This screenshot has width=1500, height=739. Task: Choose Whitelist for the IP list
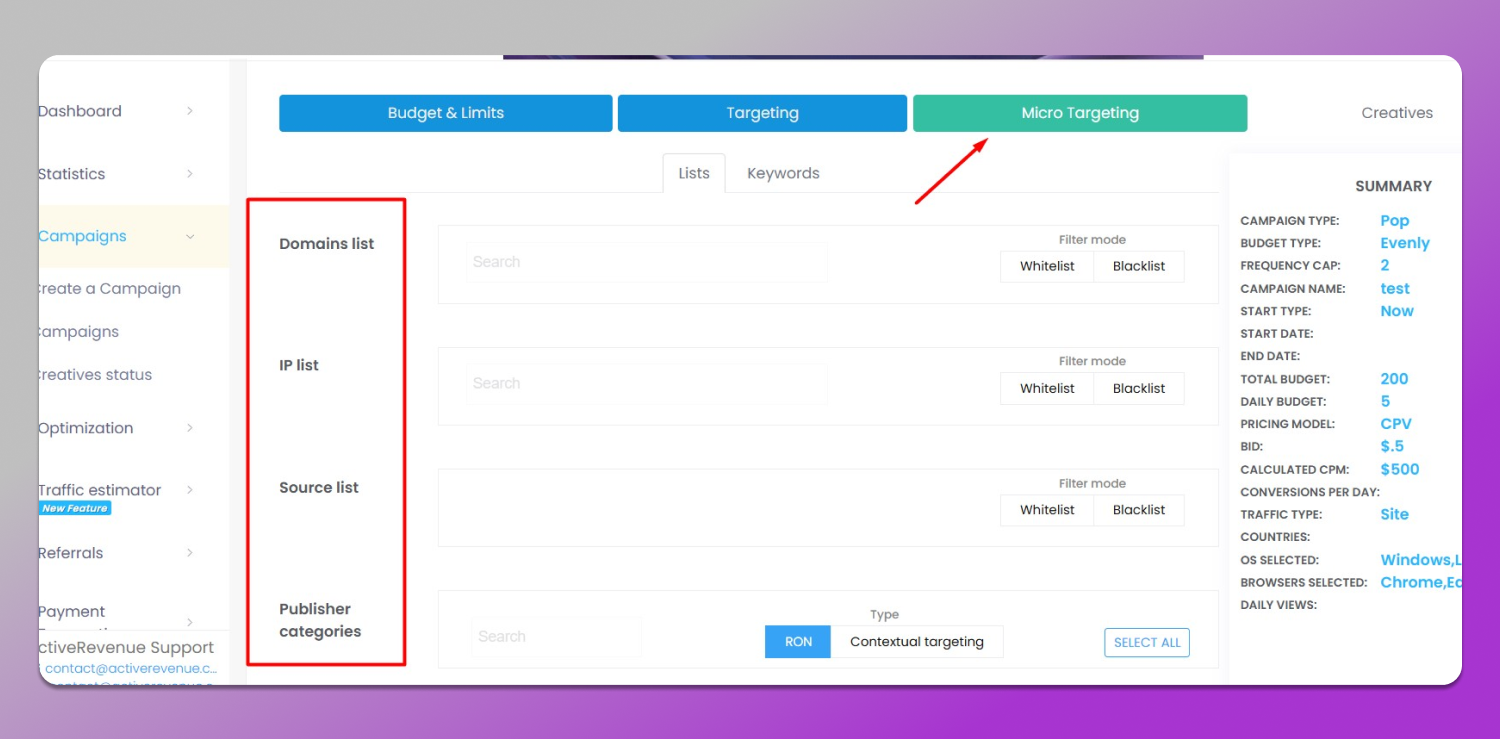coord(1047,388)
